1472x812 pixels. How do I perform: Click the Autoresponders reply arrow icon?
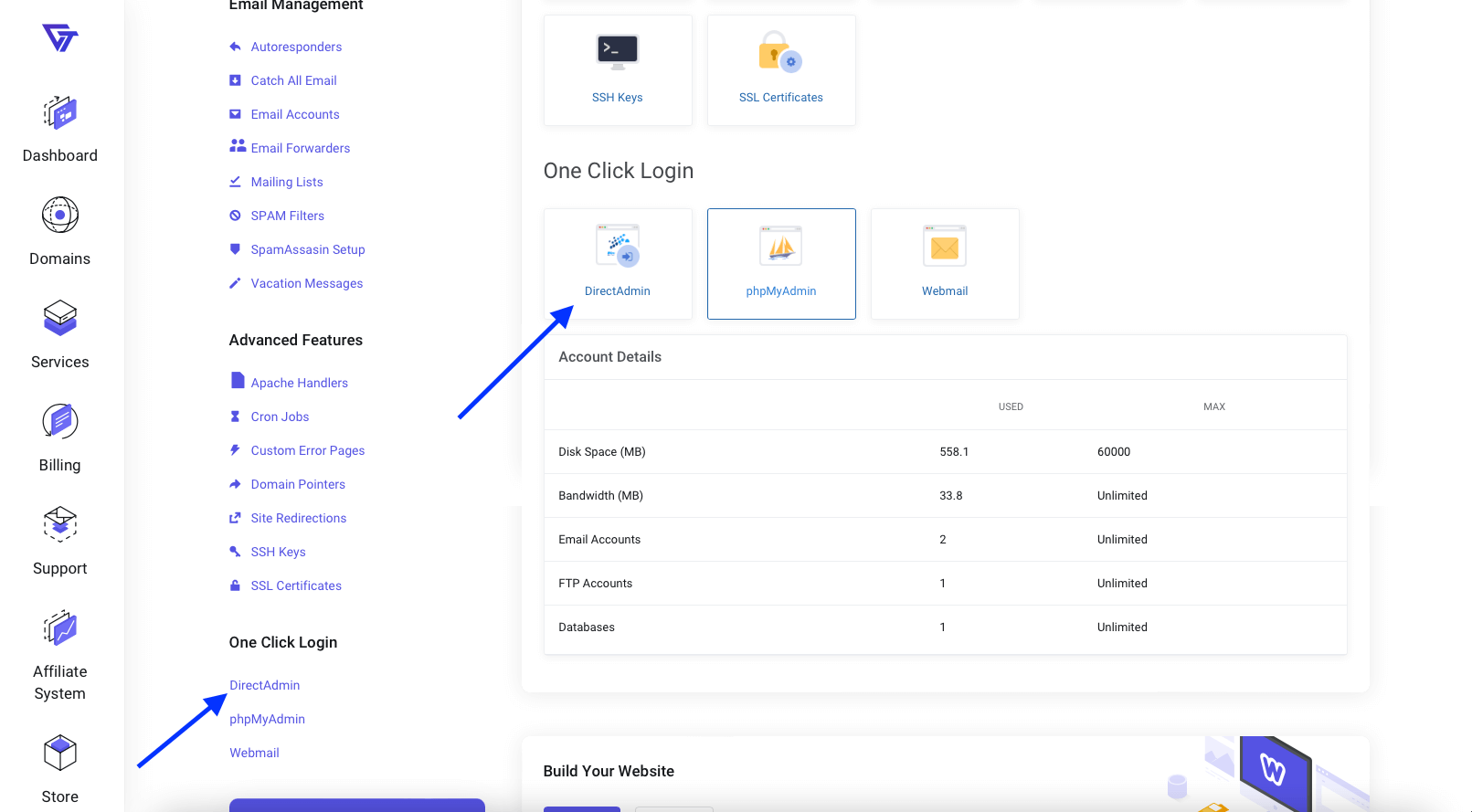coord(235,47)
